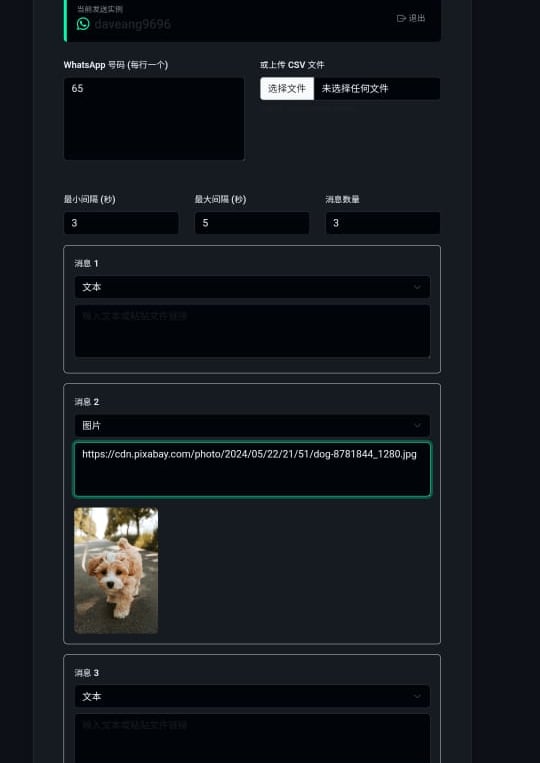Image resolution: width=540 pixels, height=763 pixels.
Task: Click the 消息 1 text content area
Action: click(252, 331)
